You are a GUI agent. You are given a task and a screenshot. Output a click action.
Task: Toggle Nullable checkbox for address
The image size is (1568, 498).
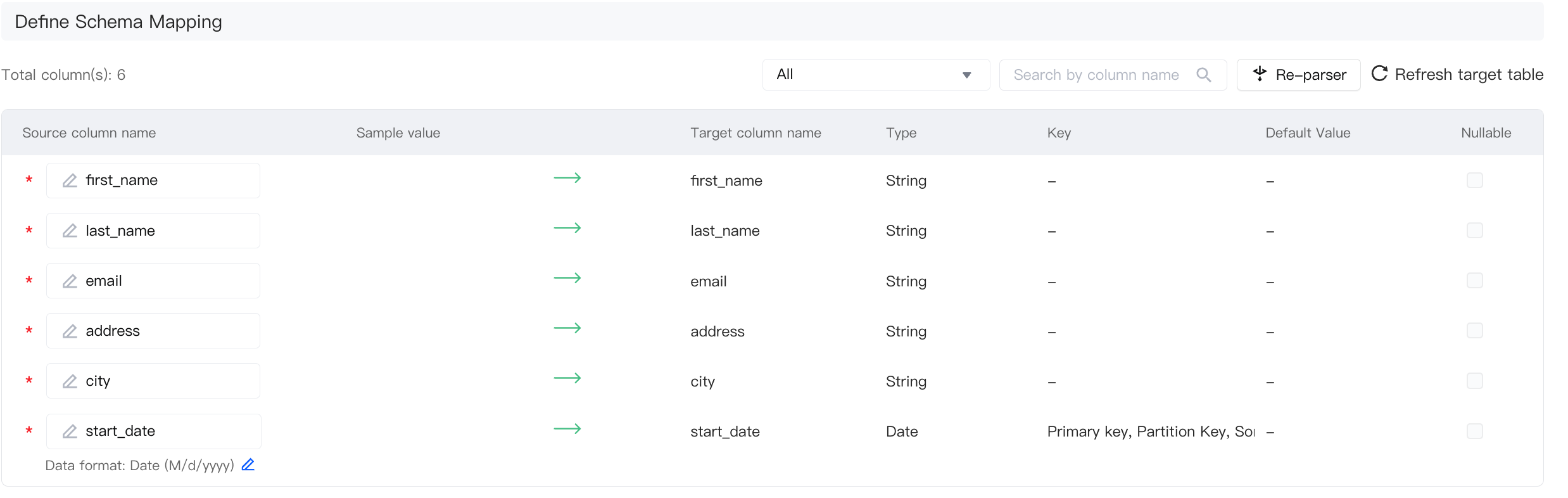click(1474, 331)
